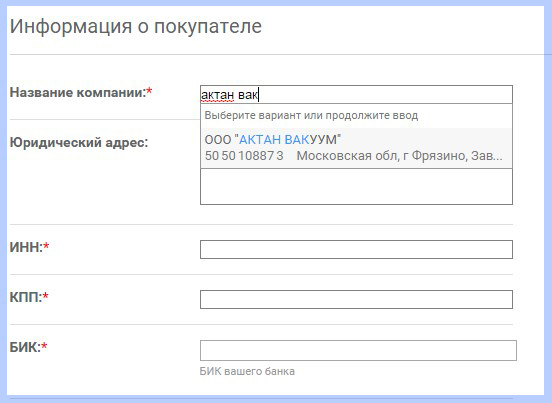The height and width of the screenshot is (403, 552).
Task: Click the legal address text area
Action: point(356,186)
